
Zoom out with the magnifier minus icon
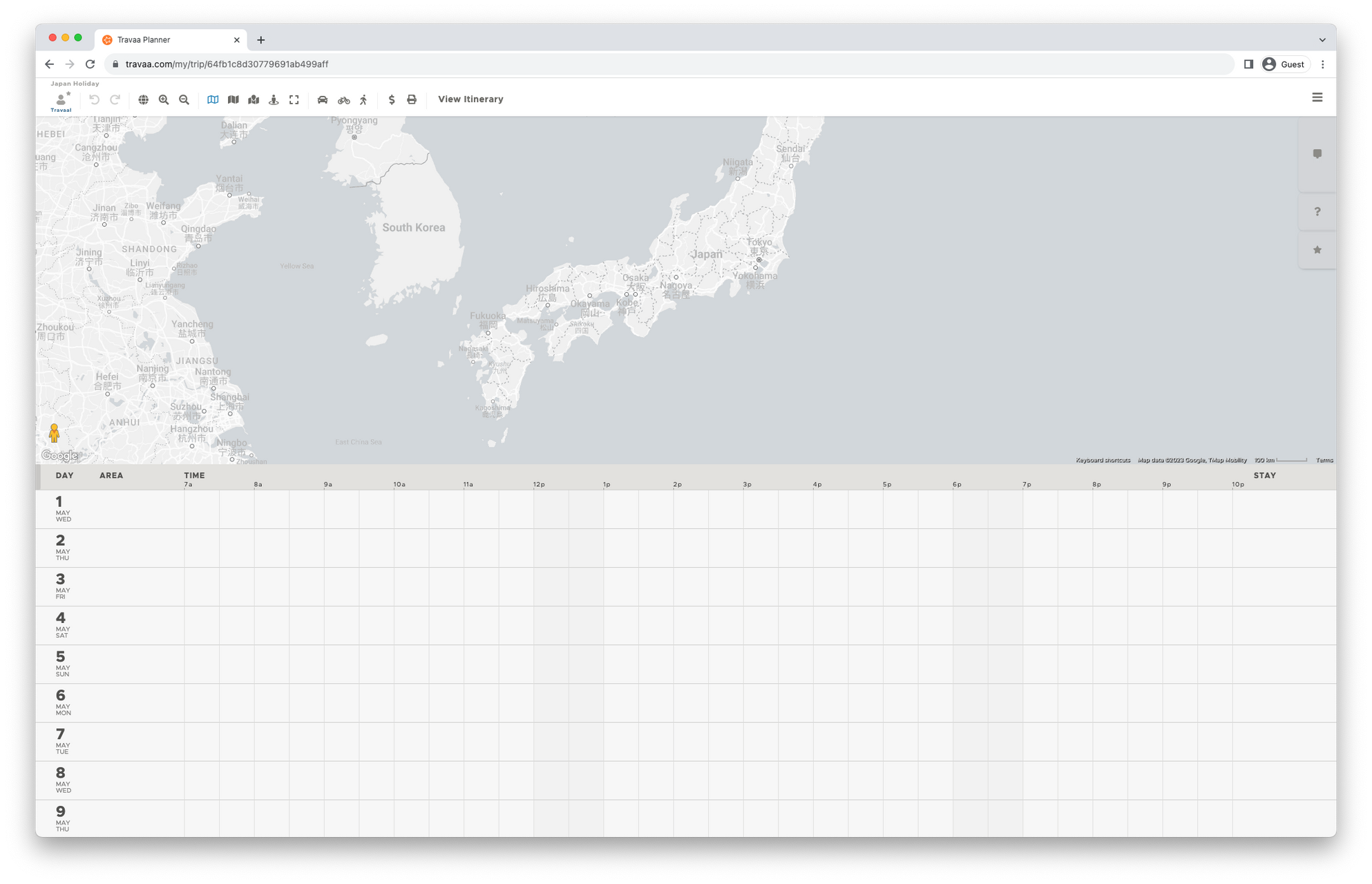184,99
